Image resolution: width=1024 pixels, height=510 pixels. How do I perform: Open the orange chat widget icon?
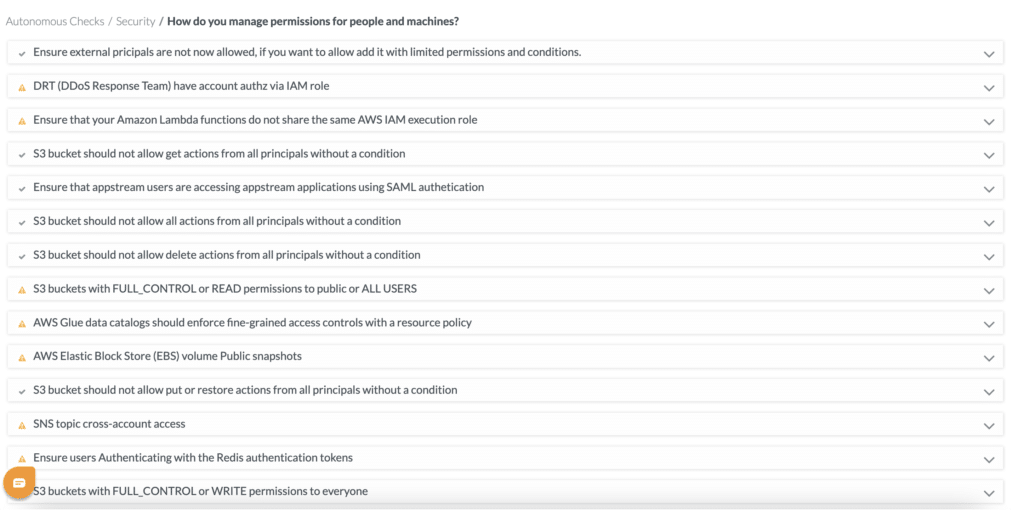pos(19,483)
